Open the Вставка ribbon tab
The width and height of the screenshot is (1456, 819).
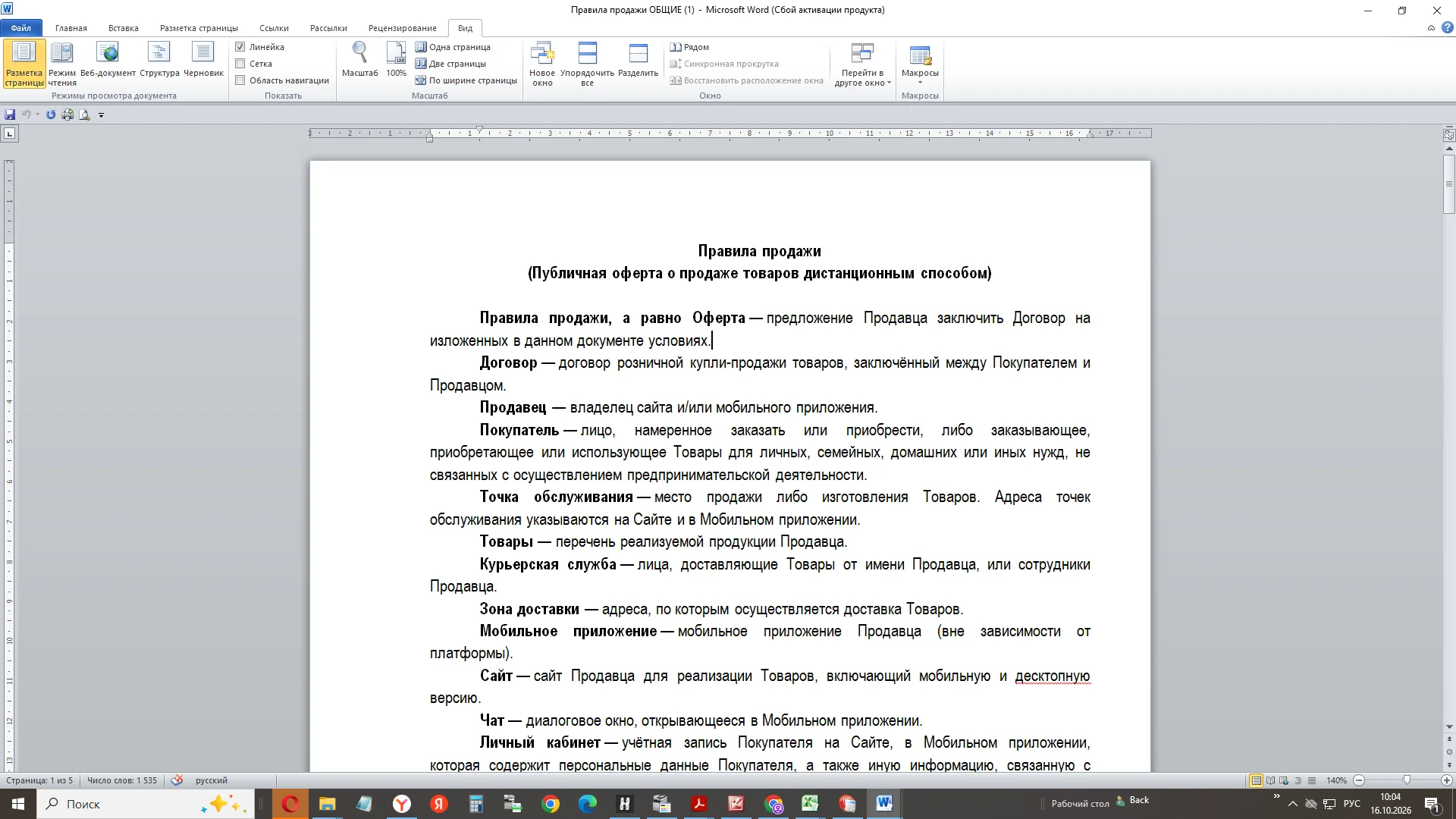pyautogui.click(x=124, y=28)
